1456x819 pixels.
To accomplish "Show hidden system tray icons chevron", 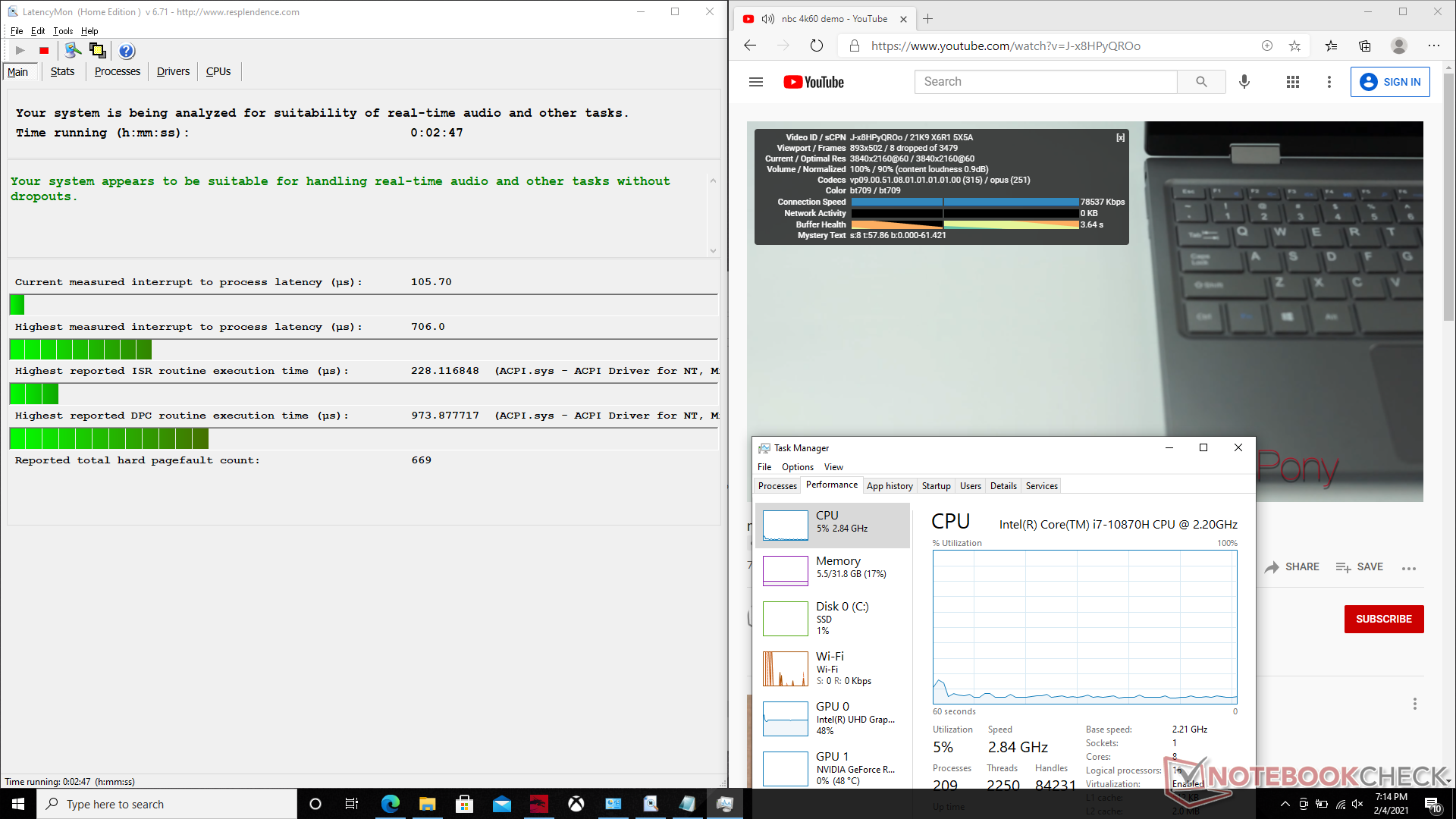I will (1285, 804).
